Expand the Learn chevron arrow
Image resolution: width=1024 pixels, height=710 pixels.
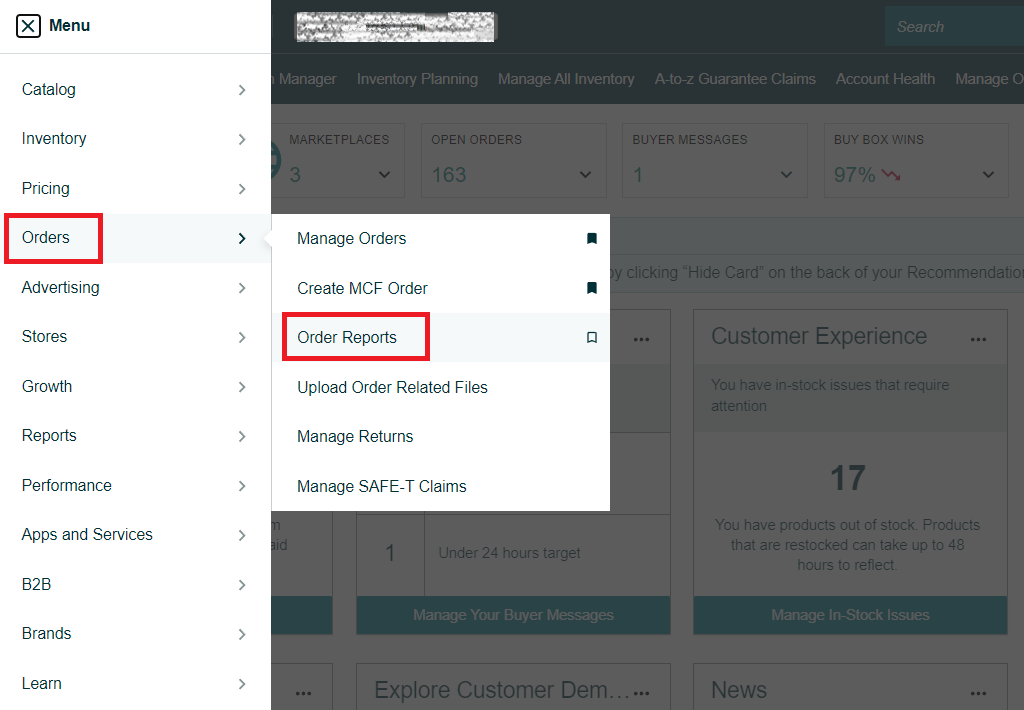point(242,684)
